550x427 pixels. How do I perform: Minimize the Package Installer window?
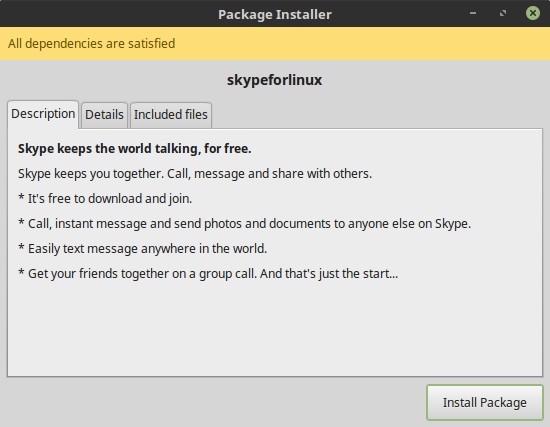[x=473, y=13]
